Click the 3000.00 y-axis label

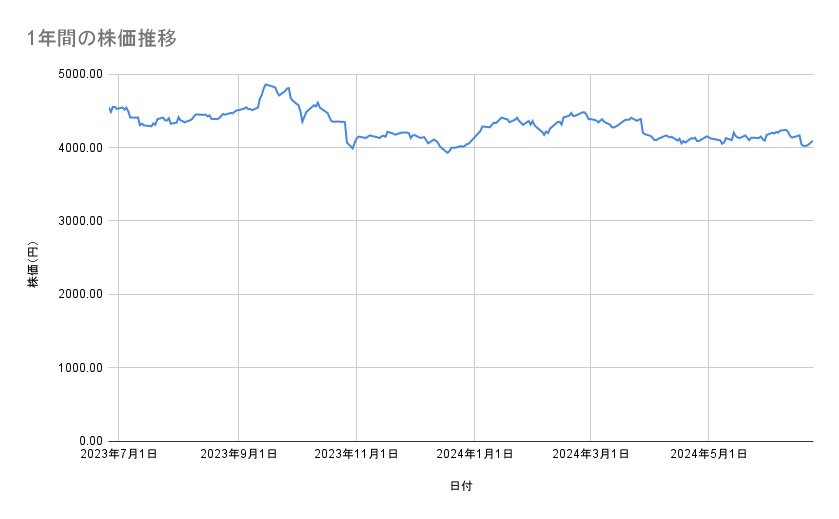tap(82, 221)
